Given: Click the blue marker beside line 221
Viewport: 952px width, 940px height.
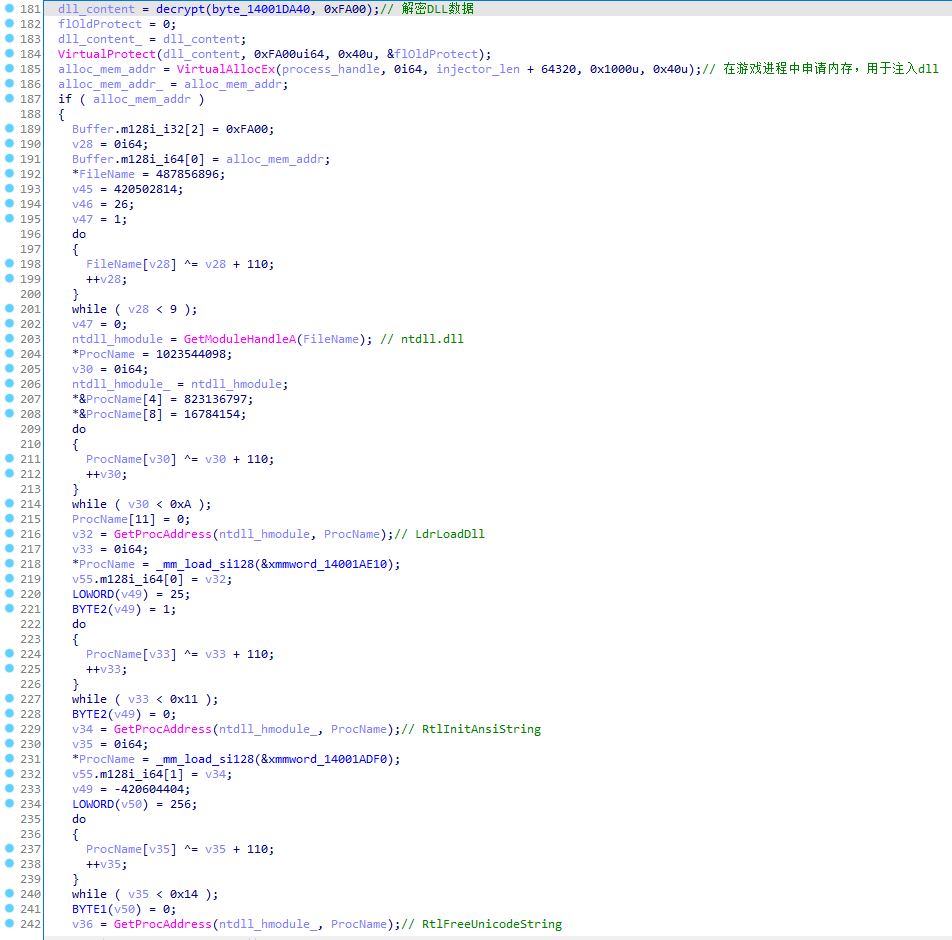Looking at the screenshot, I should (x=9, y=608).
